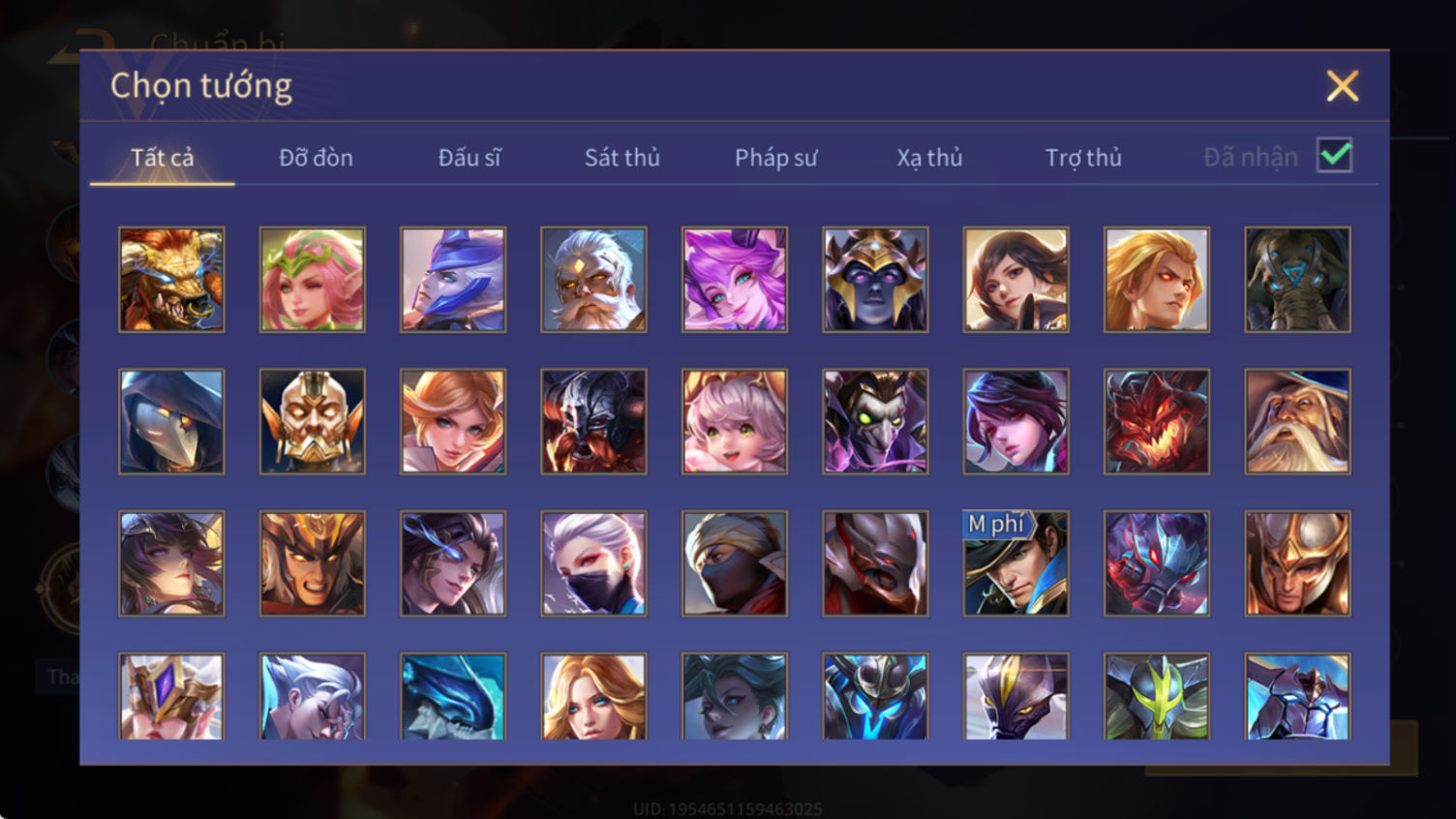The height and width of the screenshot is (819, 1456).
Task: Select the masked white-haired ninja hero
Action: [593, 563]
